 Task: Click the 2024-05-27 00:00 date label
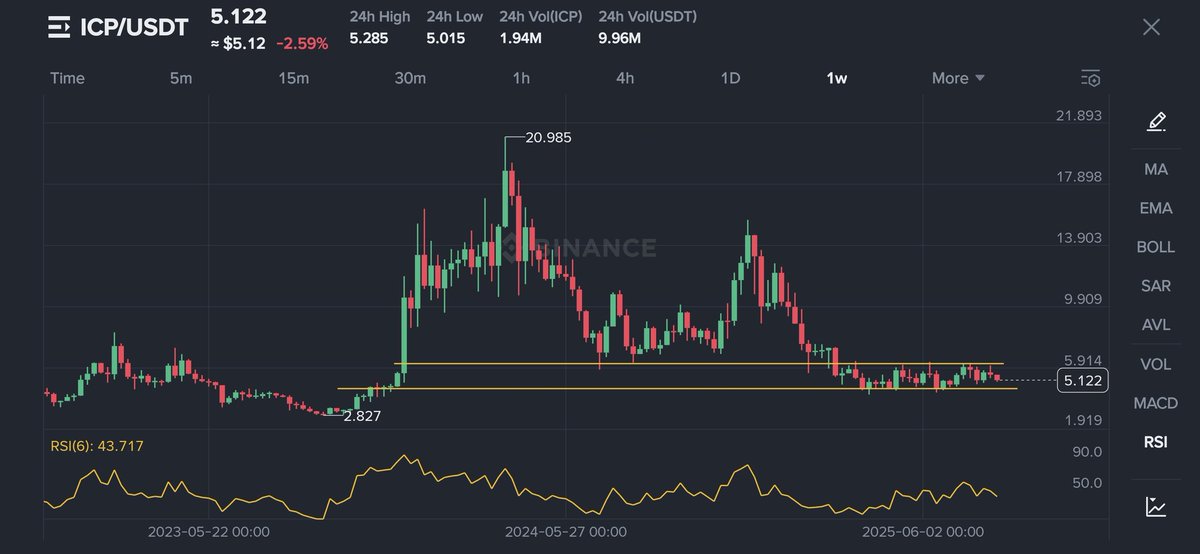[x=566, y=532]
